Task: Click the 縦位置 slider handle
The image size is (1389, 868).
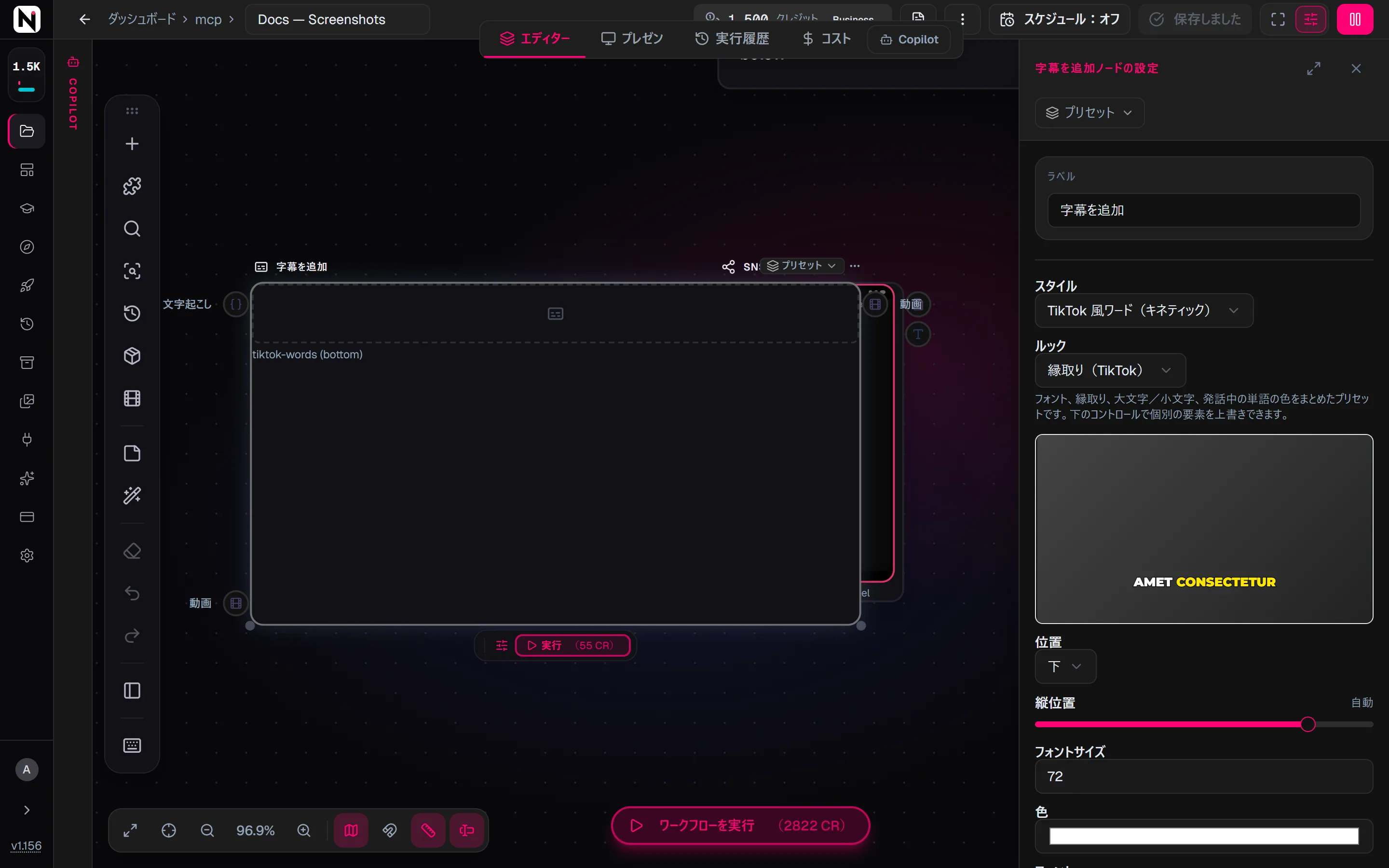Action: [1307, 724]
